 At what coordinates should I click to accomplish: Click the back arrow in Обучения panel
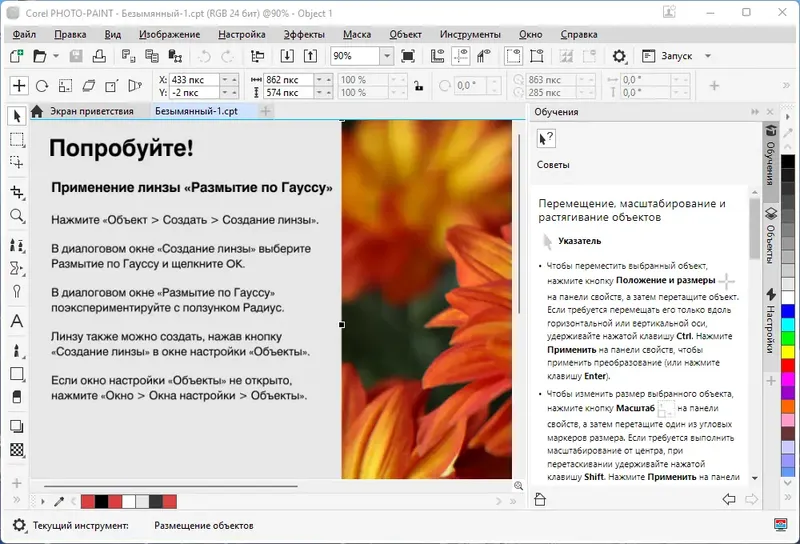point(729,499)
